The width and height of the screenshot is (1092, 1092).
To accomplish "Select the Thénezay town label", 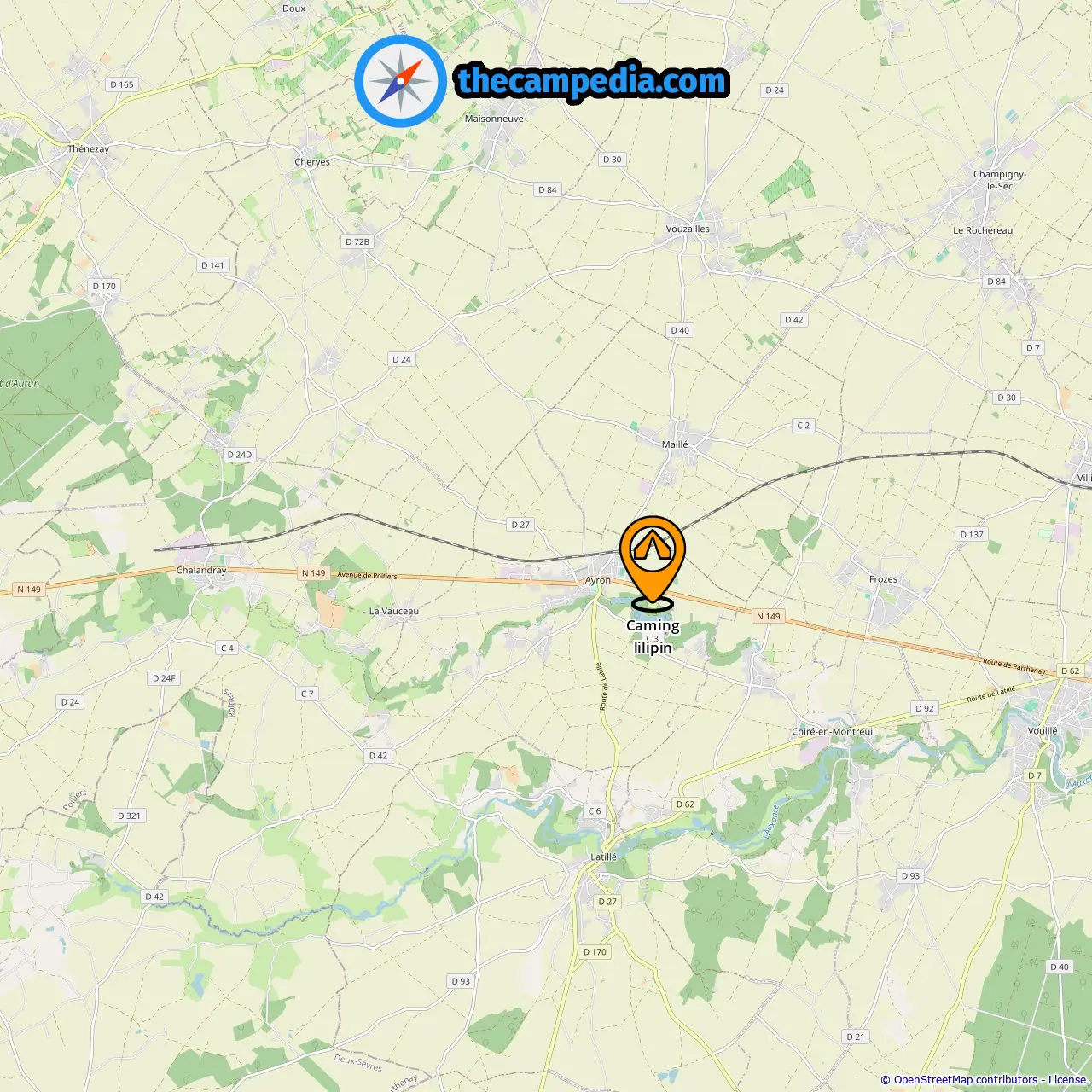I will click(x=89, y=148).
